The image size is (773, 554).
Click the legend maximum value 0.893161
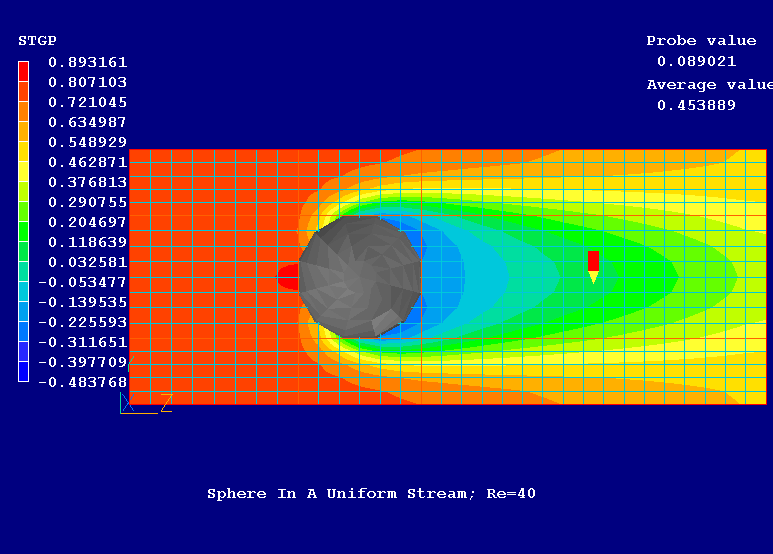[x=88, y=62]
